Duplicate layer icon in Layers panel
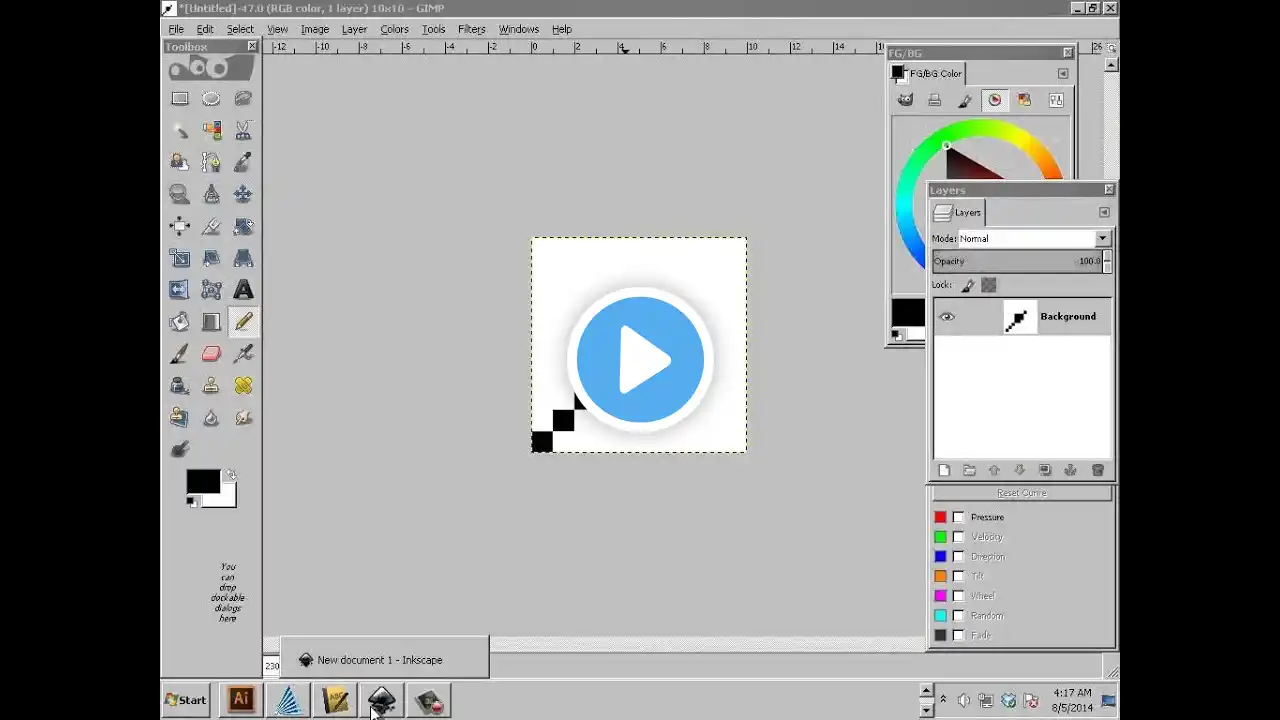 pos(1045,470)
